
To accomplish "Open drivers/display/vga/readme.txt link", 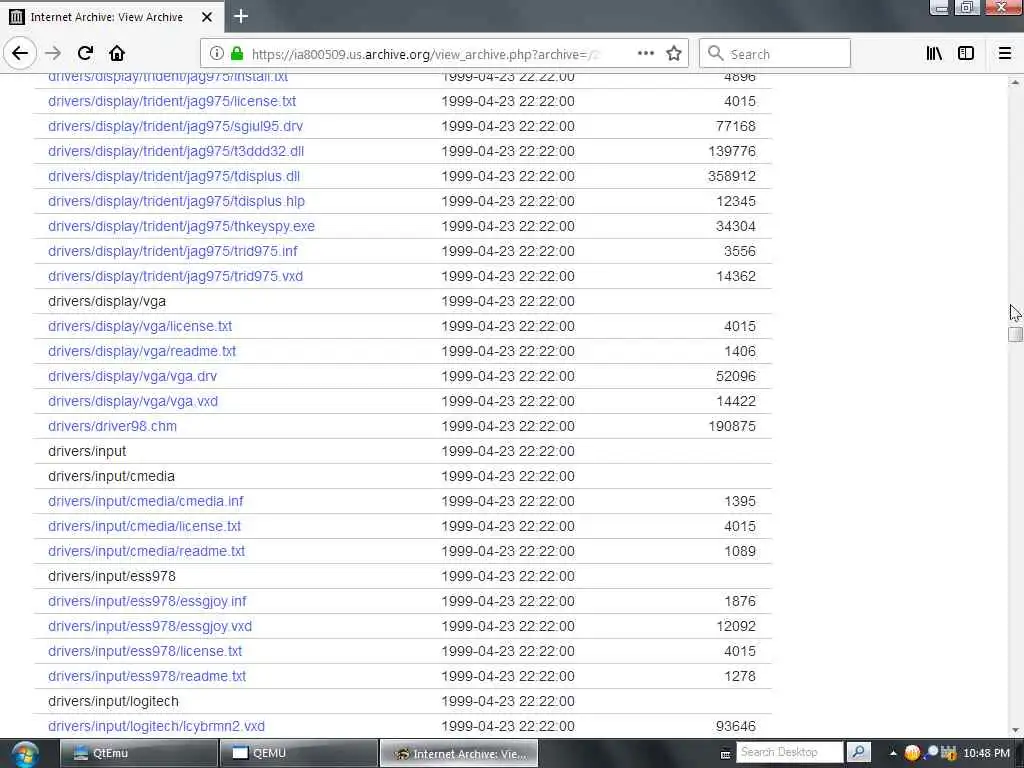I will pos(142,351).
